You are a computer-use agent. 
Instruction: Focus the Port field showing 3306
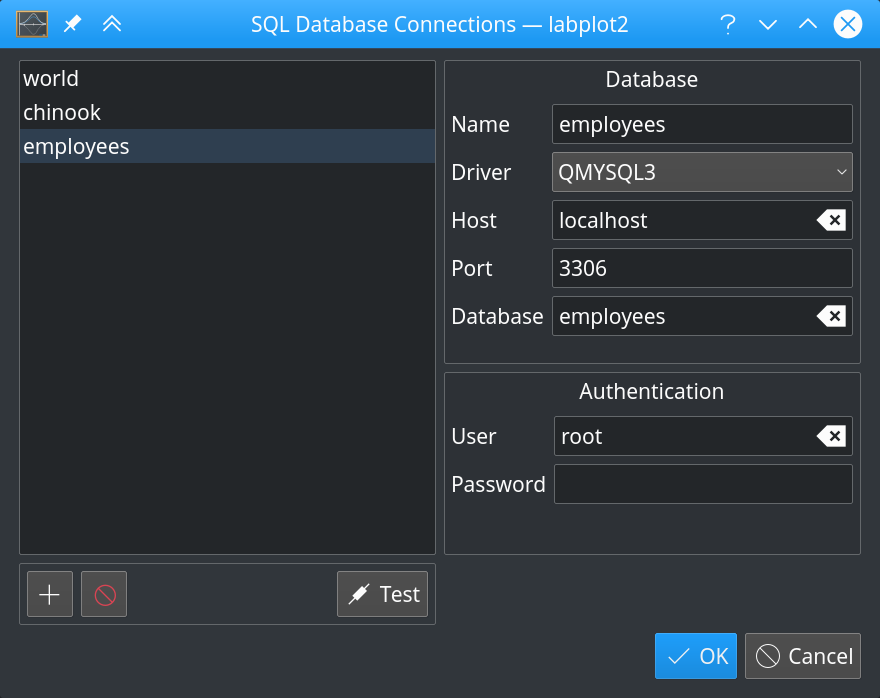coord(701,268)
